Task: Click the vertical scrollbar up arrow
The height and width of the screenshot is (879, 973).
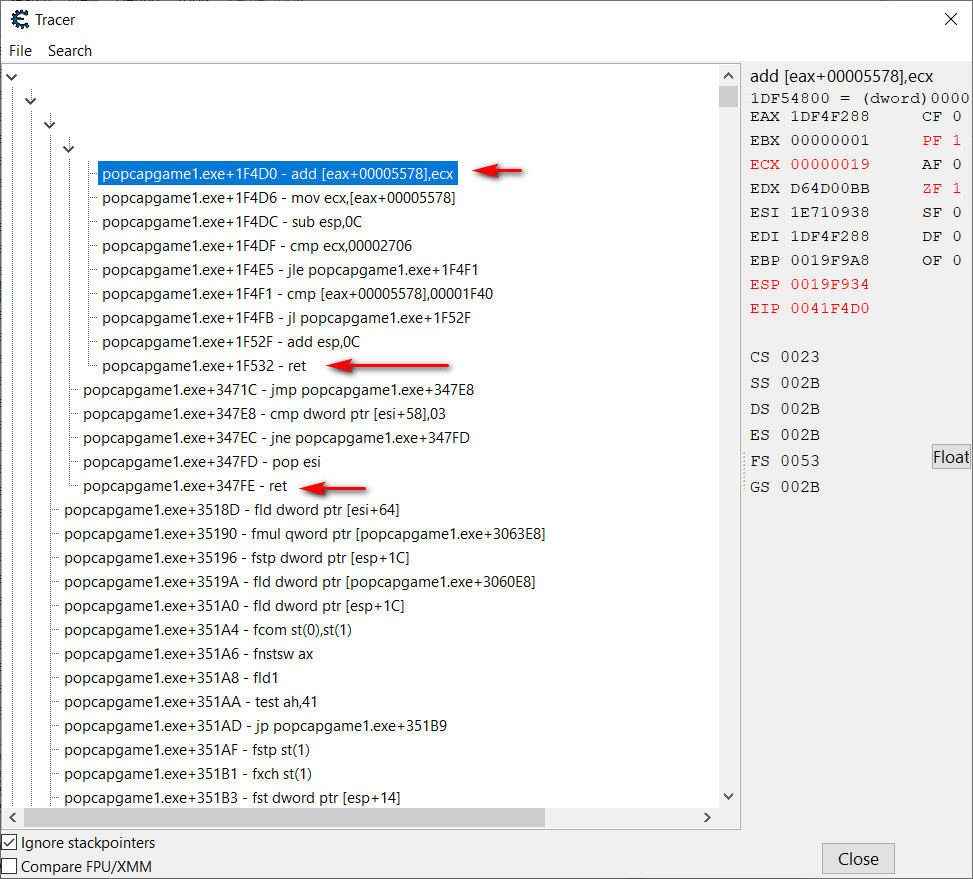Action: click(729, 76)
